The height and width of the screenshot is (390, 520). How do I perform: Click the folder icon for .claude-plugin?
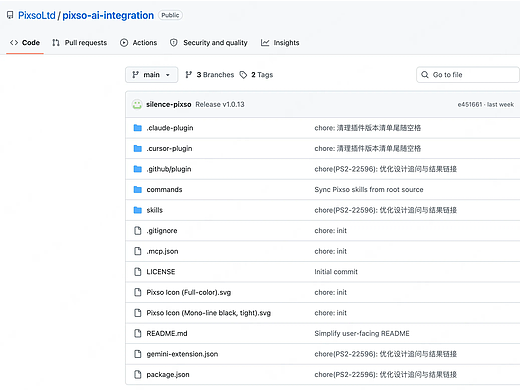click(138, 128)
